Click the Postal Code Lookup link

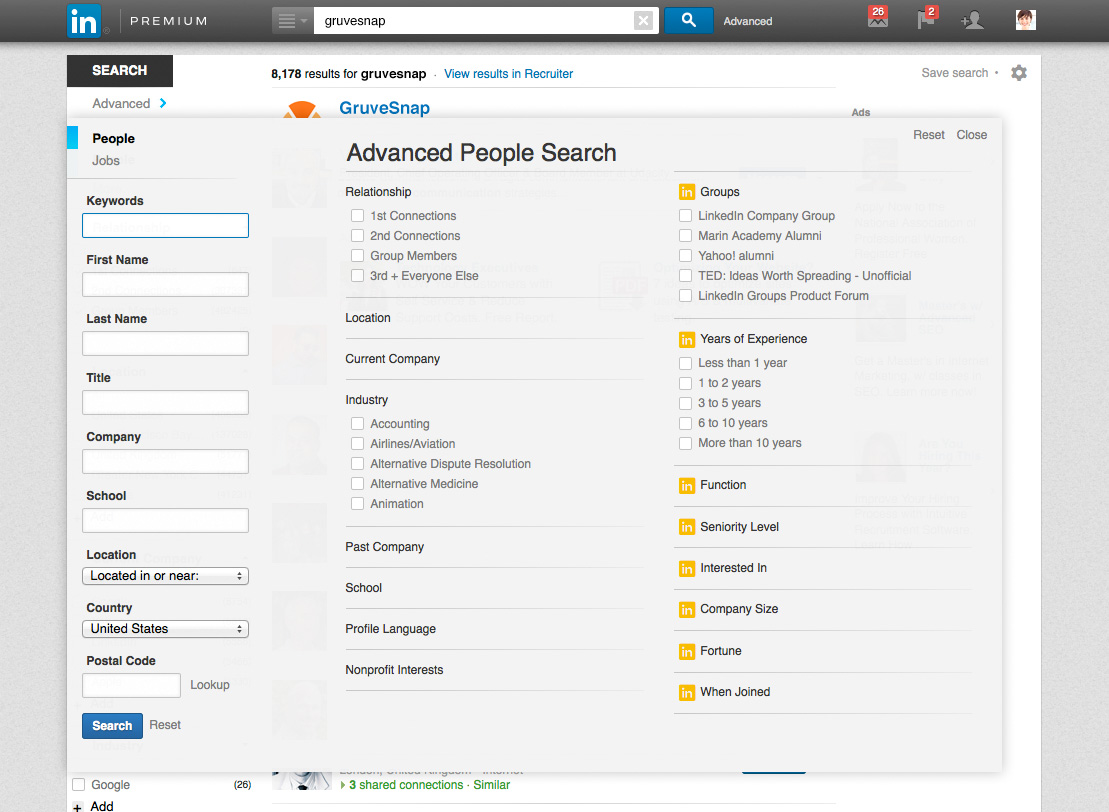210,685
